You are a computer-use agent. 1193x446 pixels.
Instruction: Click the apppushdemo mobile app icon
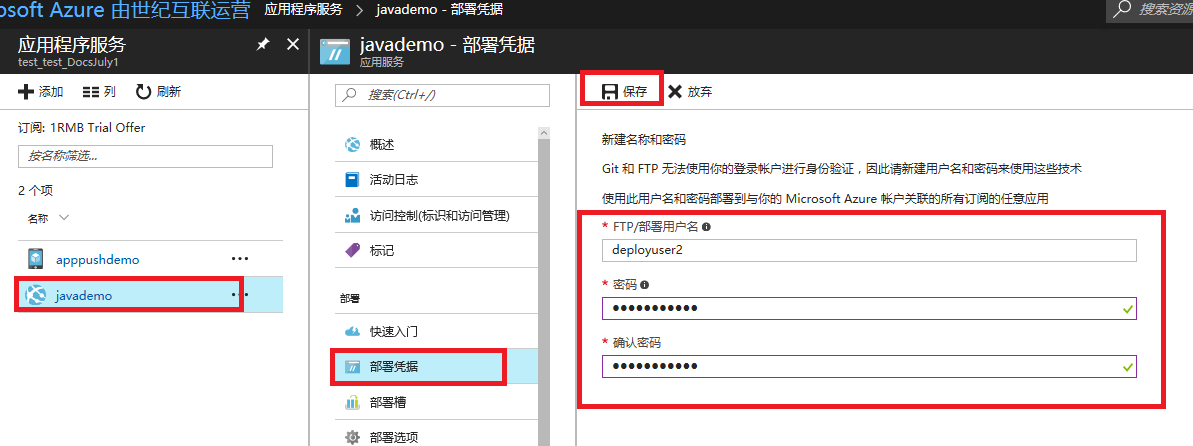36,260
